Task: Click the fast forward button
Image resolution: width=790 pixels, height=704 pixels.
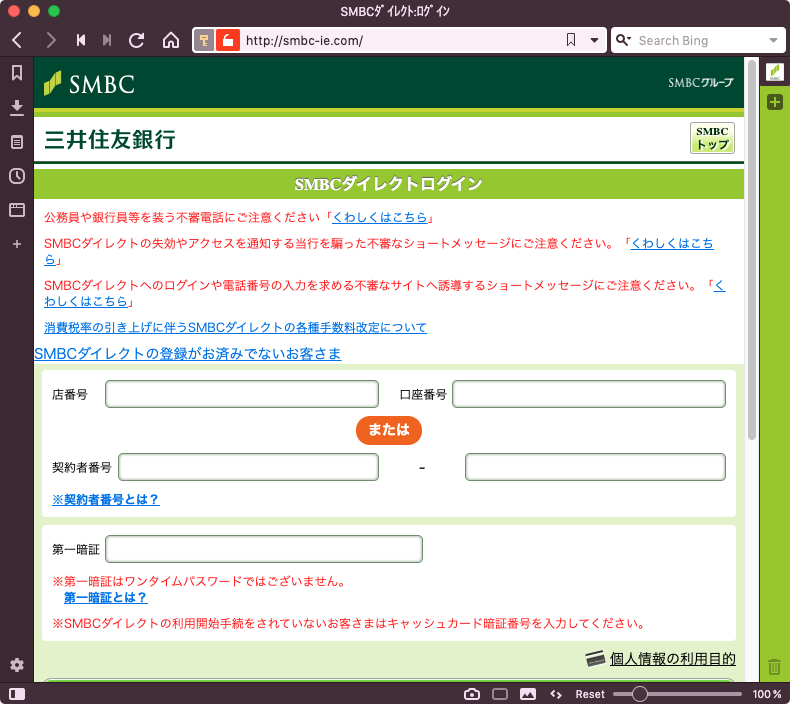Action: (107, 40)
